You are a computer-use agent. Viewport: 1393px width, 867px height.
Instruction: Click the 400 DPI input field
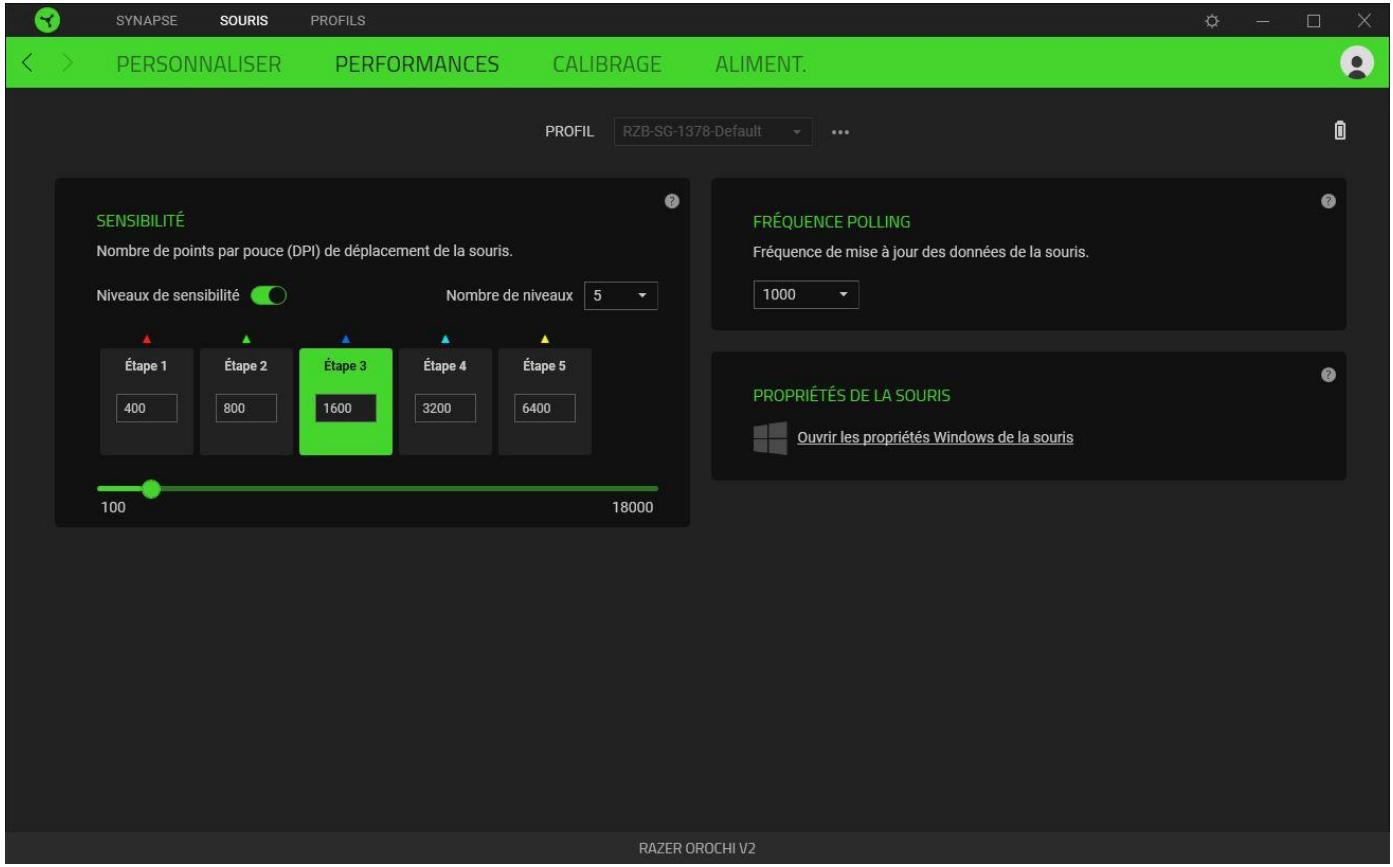pyautogui.click(x=147, y=408)
